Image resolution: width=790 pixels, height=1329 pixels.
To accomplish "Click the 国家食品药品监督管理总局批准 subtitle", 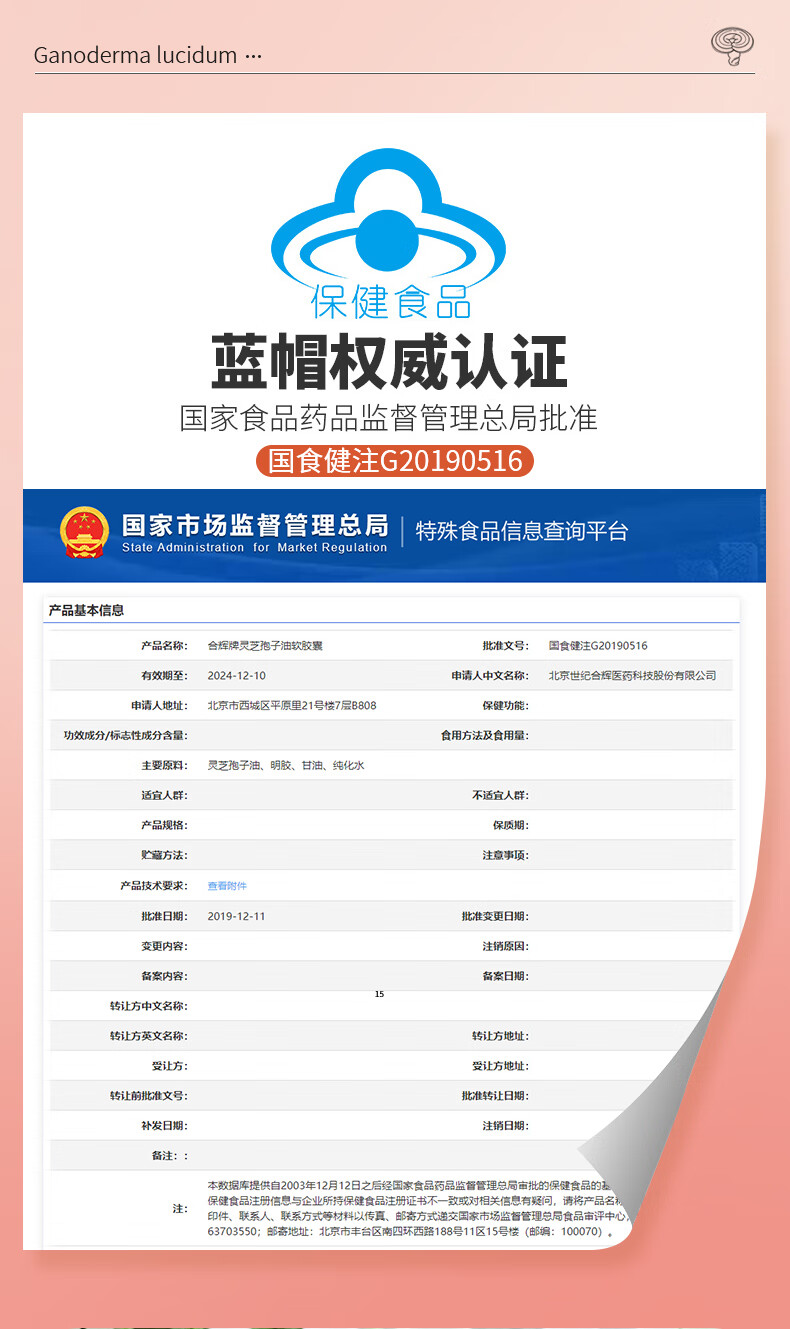I will (389, 417).
